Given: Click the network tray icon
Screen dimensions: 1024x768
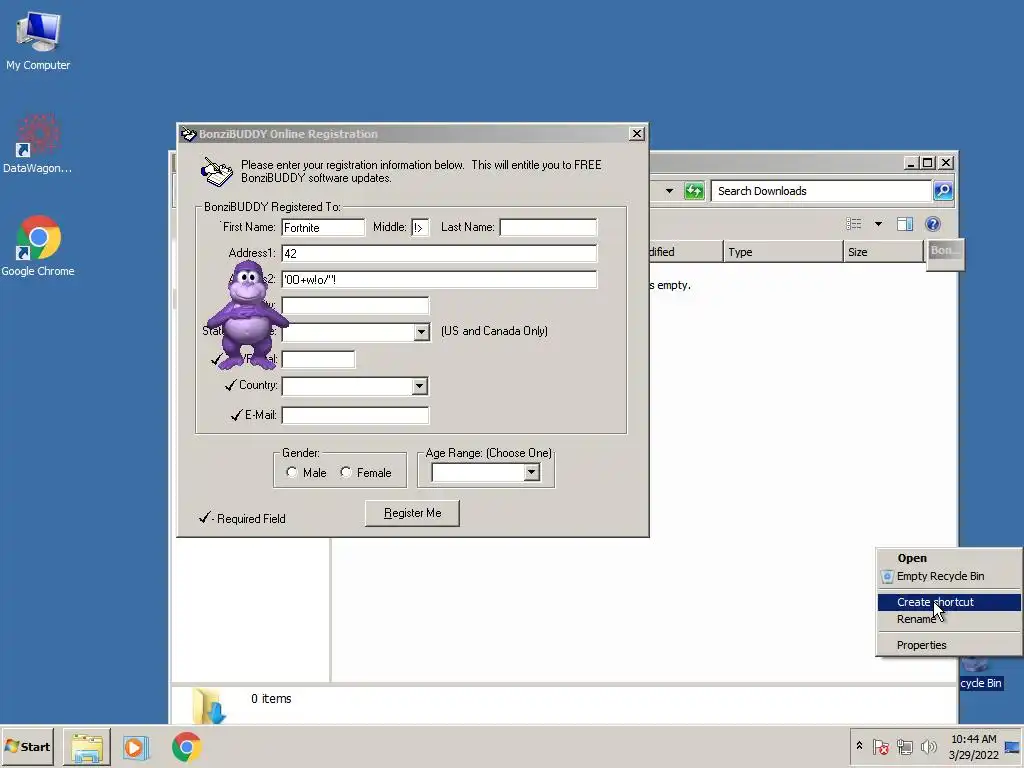Looking at the screenshot, I should point(904,746).
